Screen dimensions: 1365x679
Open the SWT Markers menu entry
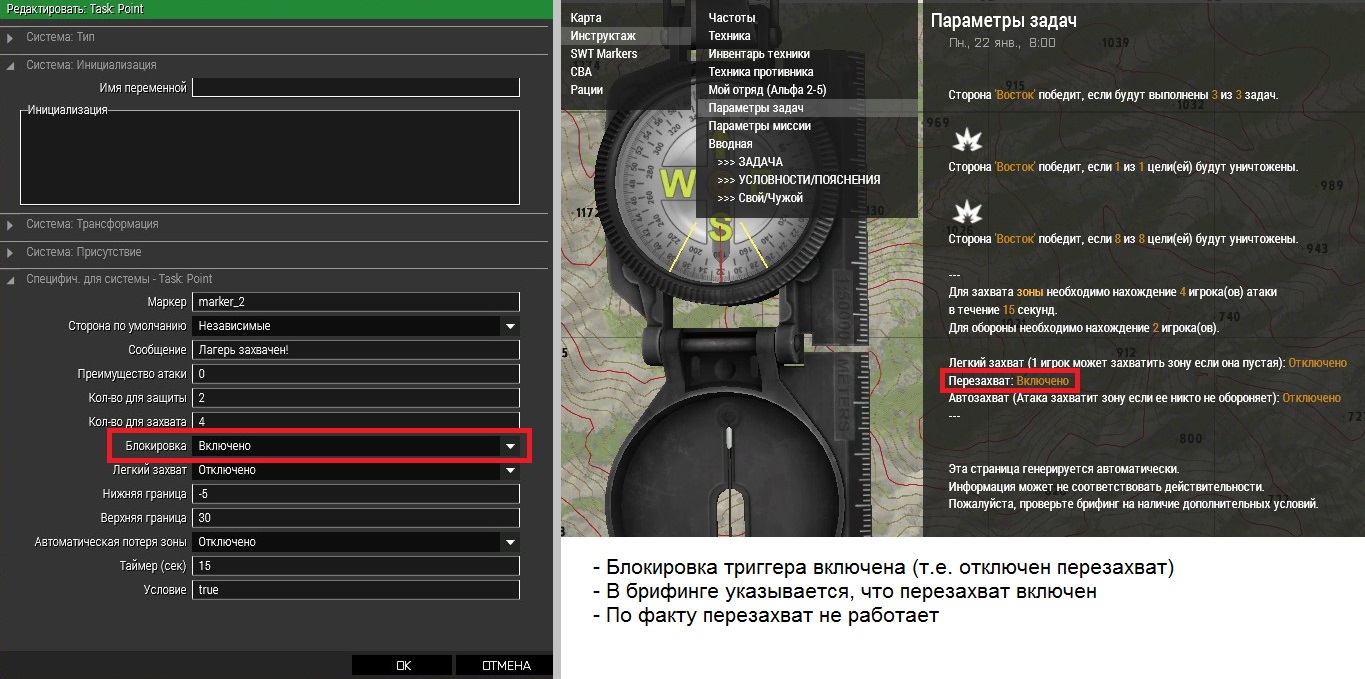603,54
